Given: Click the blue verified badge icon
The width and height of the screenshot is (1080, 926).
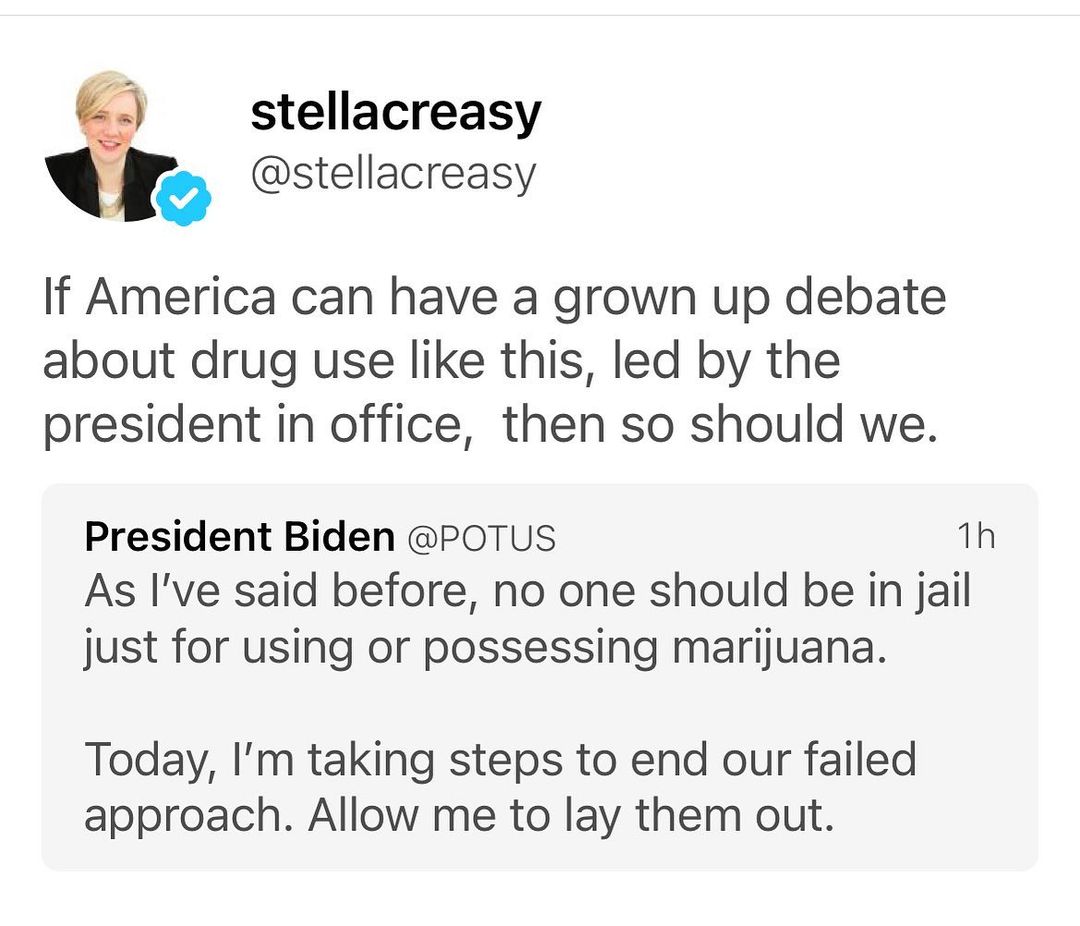Looking at the screenshot, I should click(181, 198).
